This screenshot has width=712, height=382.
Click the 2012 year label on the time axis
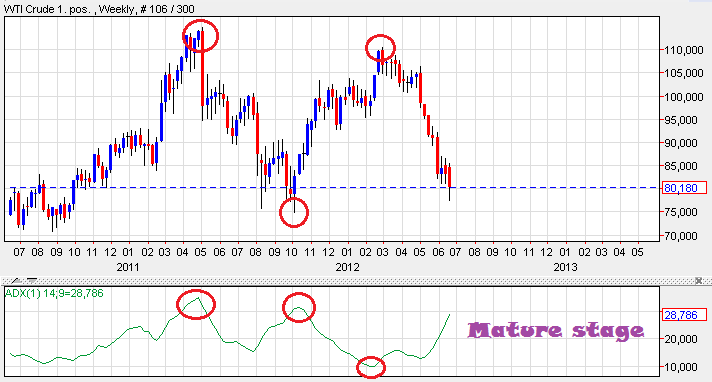click(347, 267)
